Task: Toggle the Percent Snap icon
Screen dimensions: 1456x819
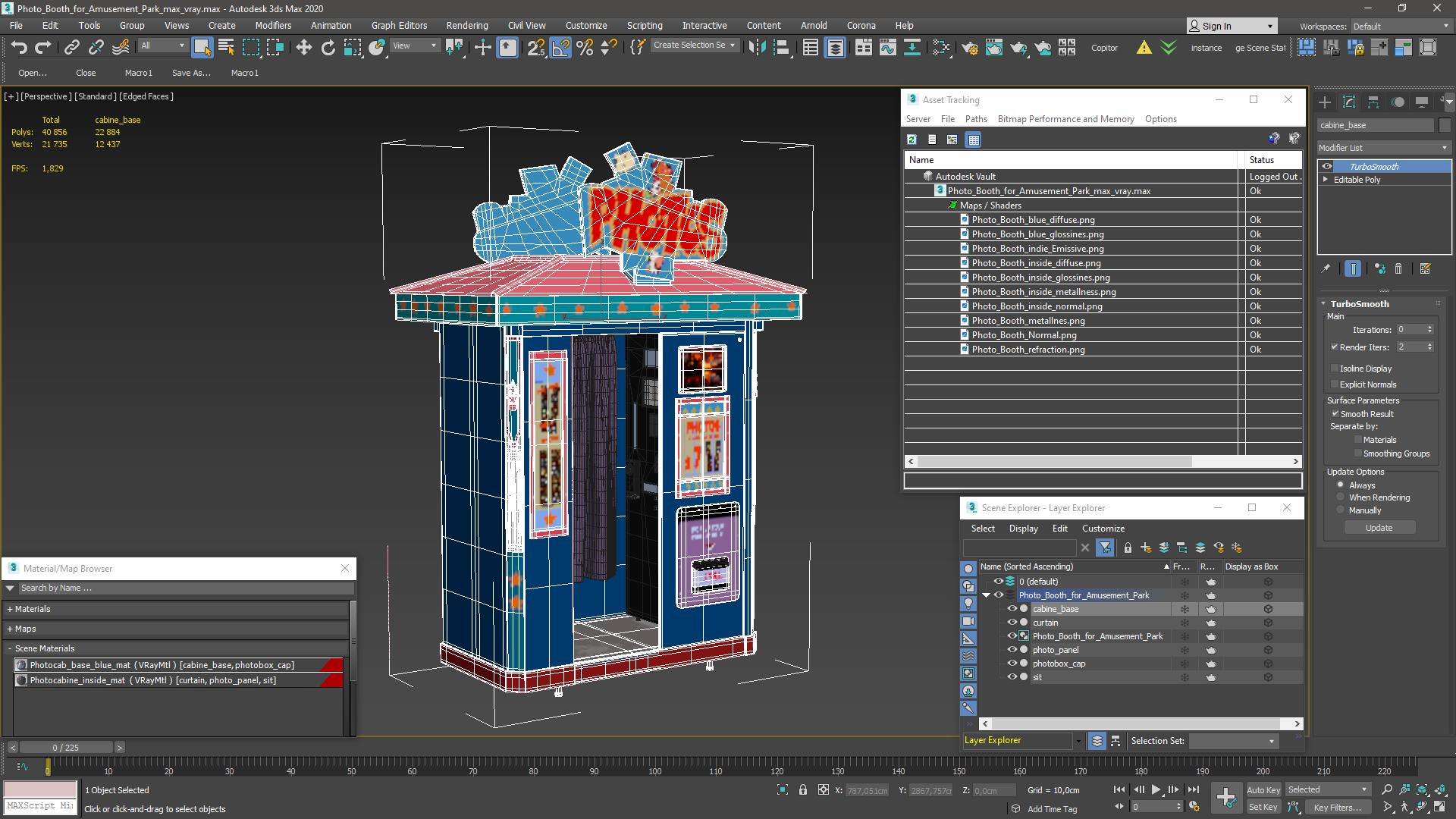Action: click(x=585, y=48)
